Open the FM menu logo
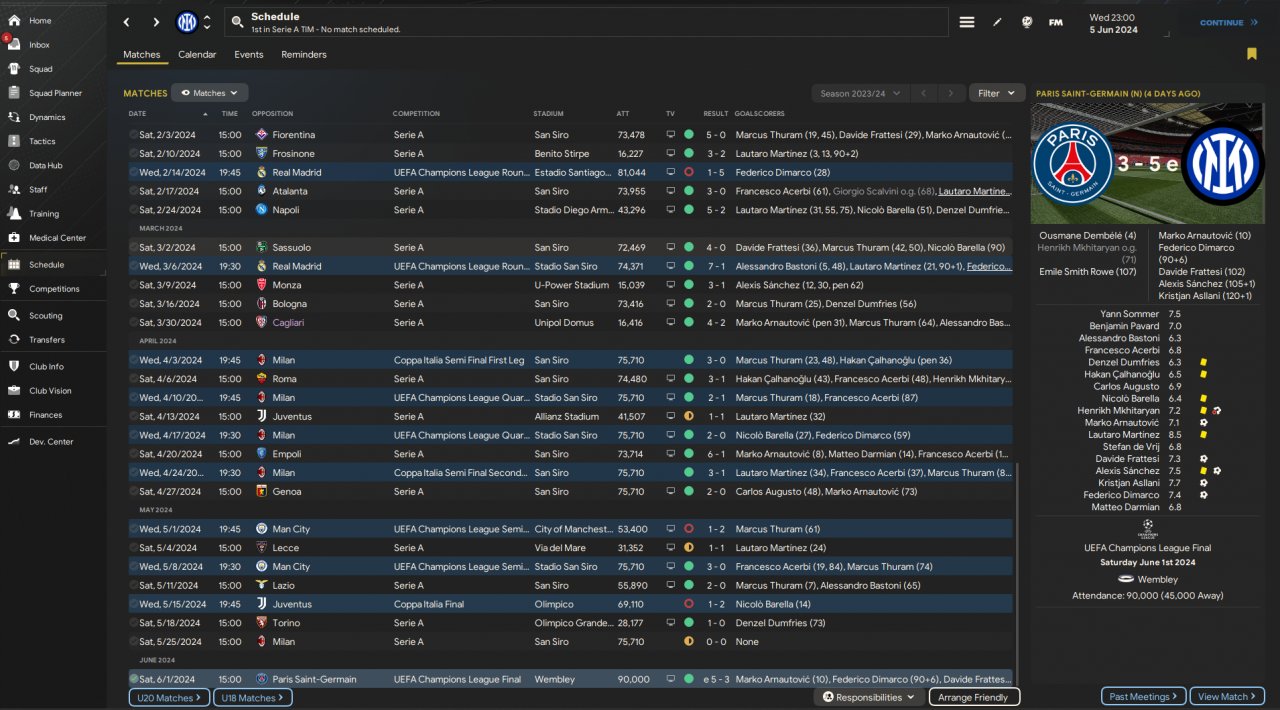1280x710 pixels. [1056, 22]
